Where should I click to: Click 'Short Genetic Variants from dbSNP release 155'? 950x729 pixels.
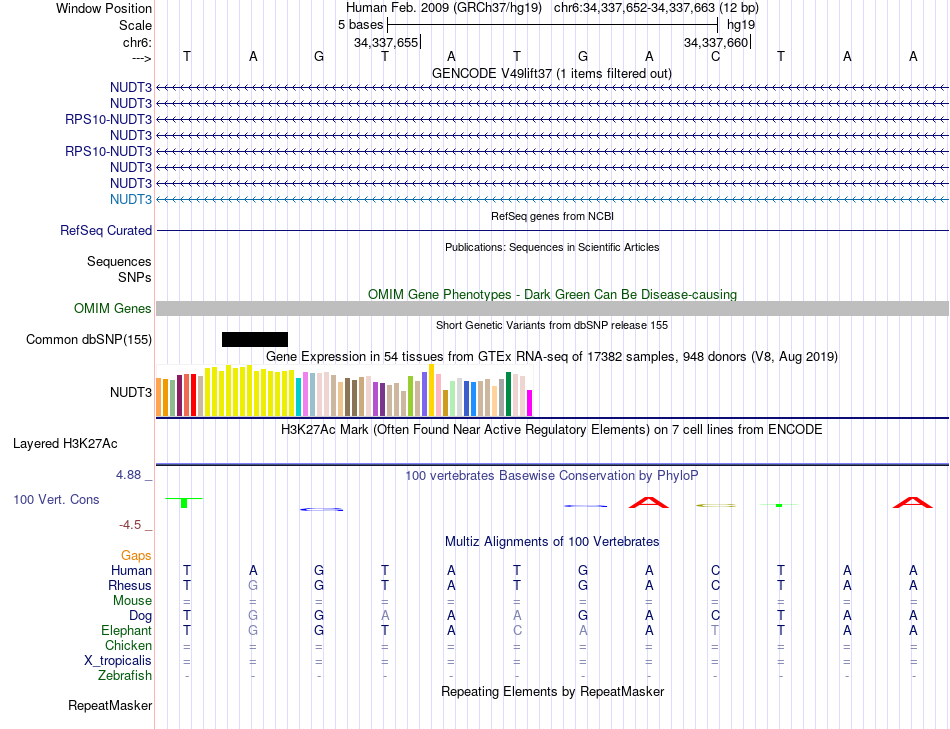(x=552, y=325)
